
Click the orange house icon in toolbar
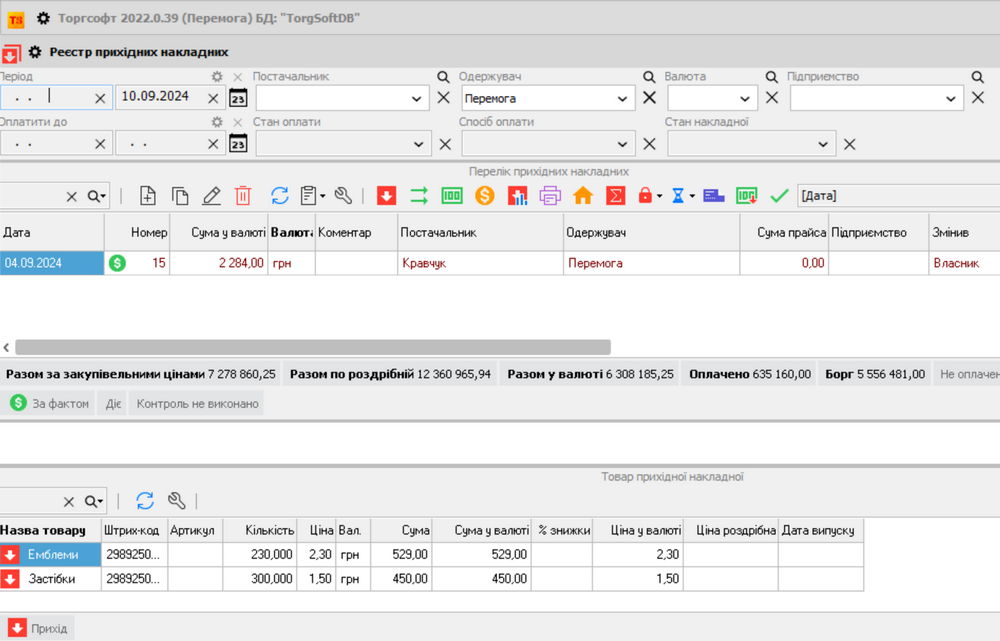click(x=582, y=196)
